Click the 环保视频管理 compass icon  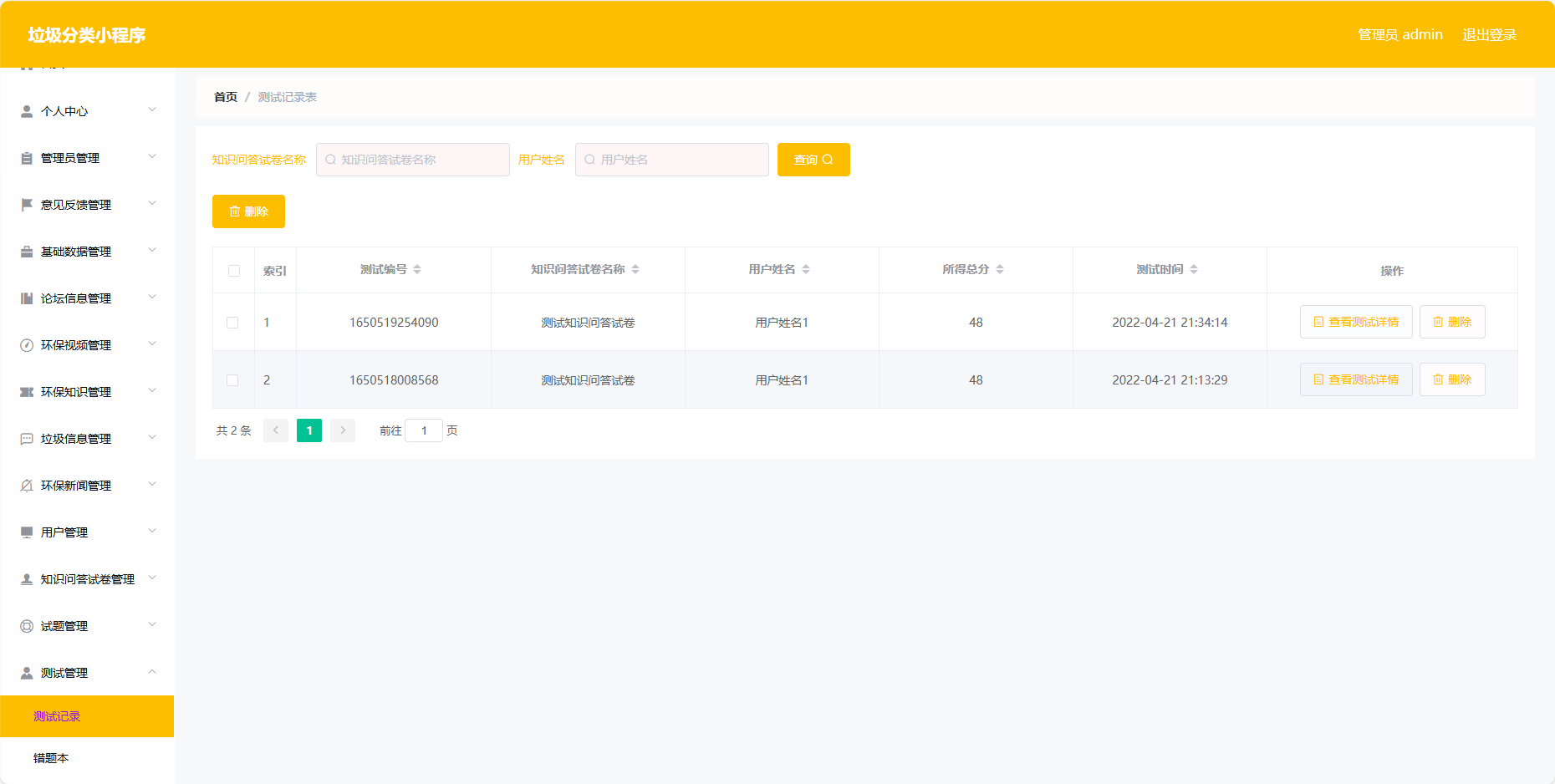click(27, 345)
